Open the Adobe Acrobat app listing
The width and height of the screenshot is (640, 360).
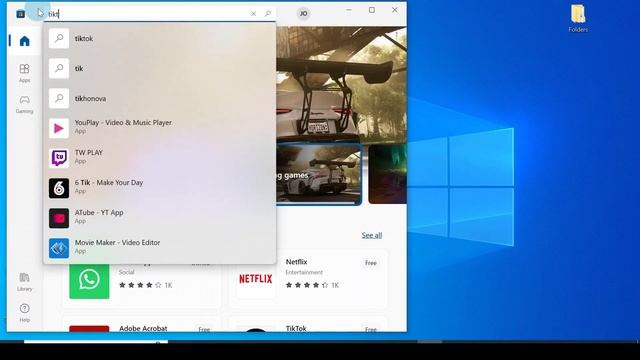click(142, 325)
